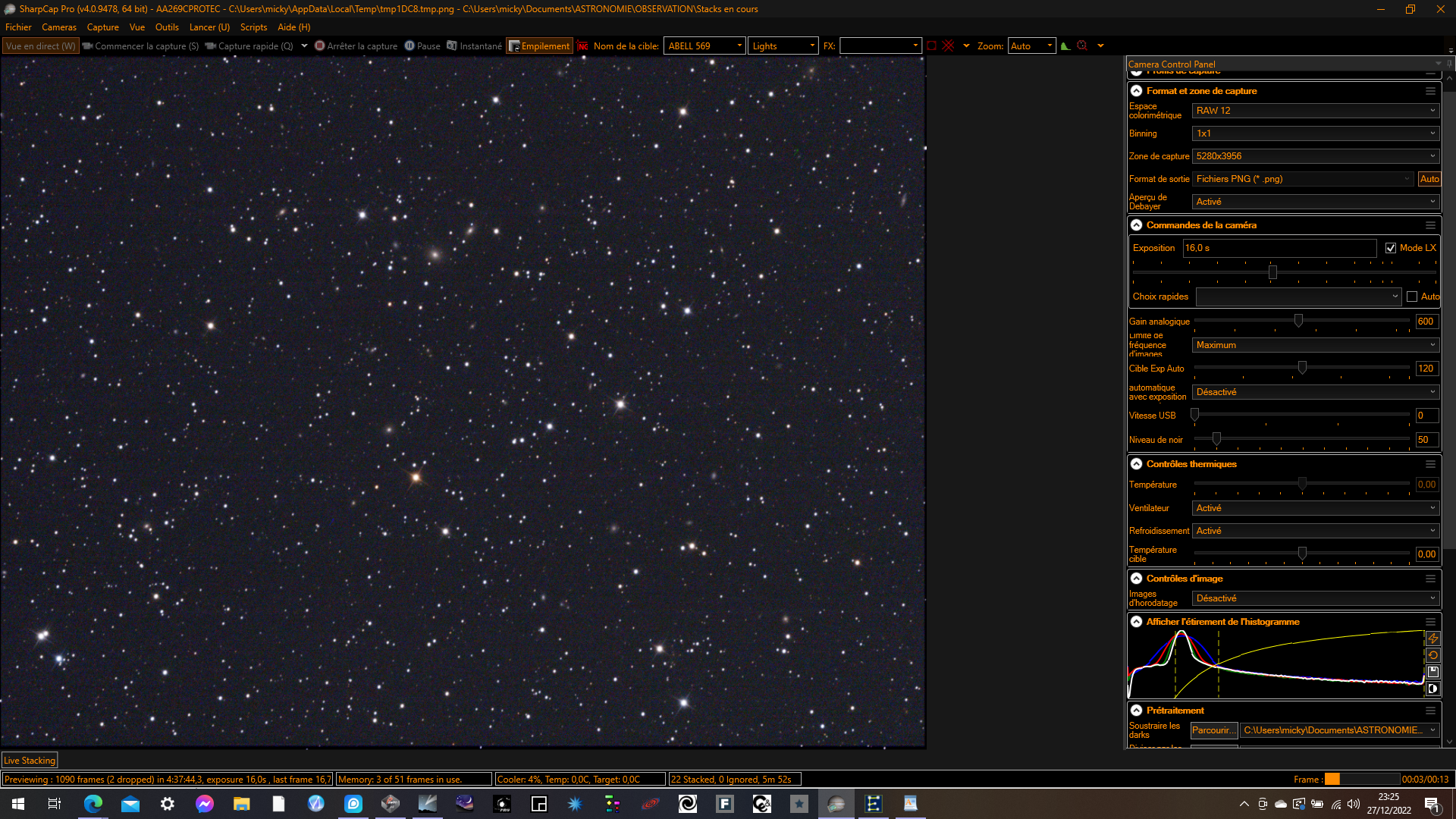Collapse the Commandes de la caméra section
Screen dimensions: 1456x819
click(1136, 225)
